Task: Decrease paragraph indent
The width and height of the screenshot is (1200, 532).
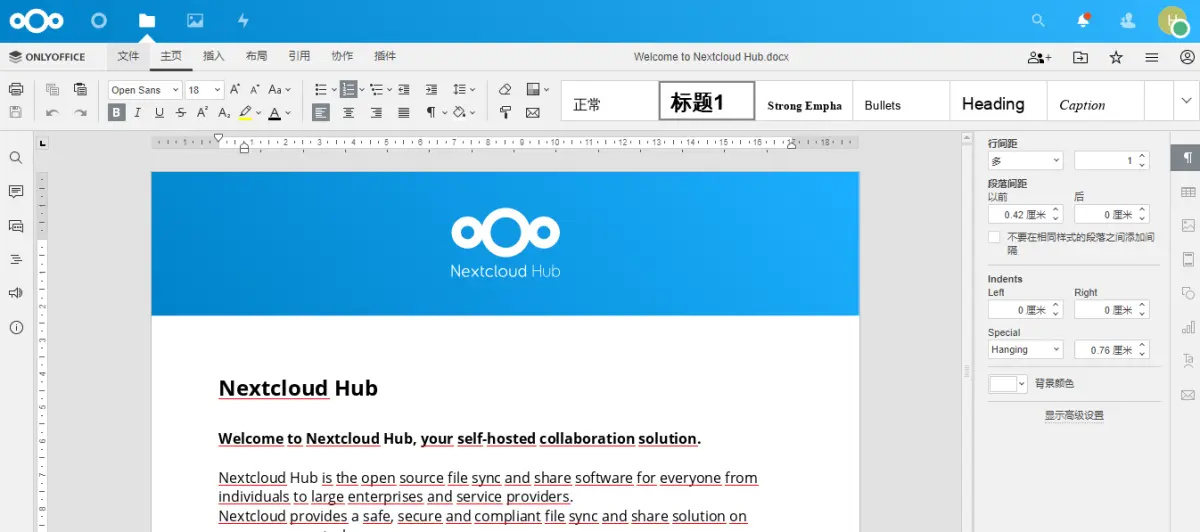Action: [403, 89]
